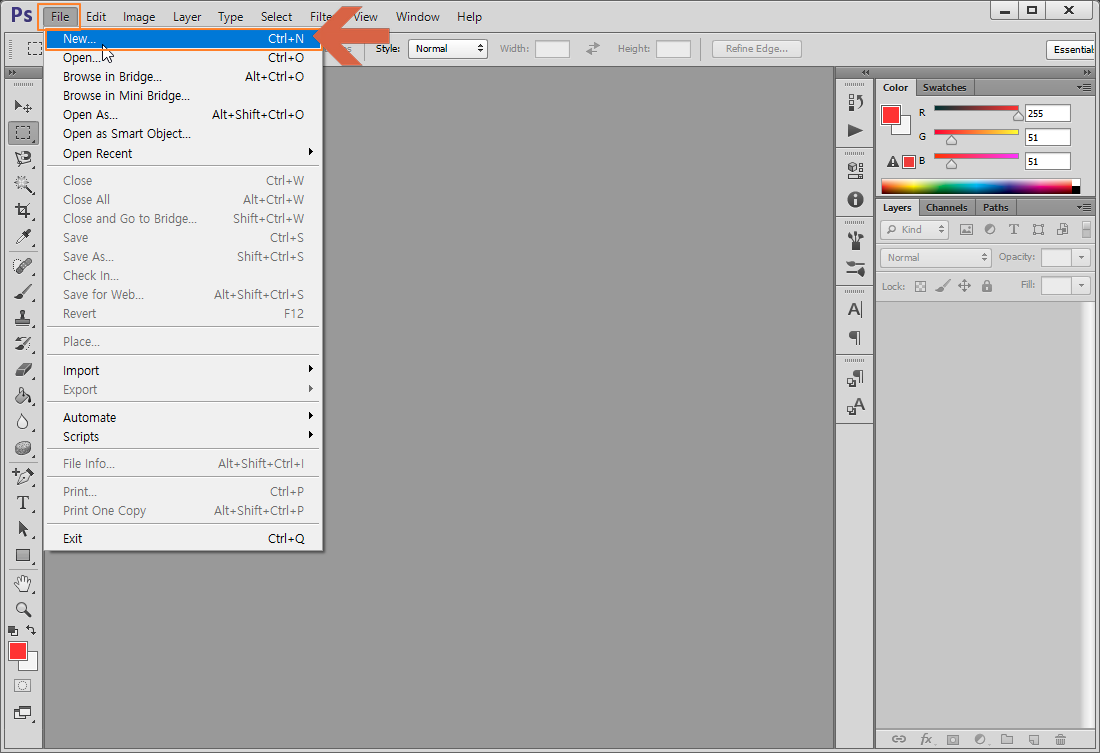Switch to the Swatches tab

tap(944, 88)
